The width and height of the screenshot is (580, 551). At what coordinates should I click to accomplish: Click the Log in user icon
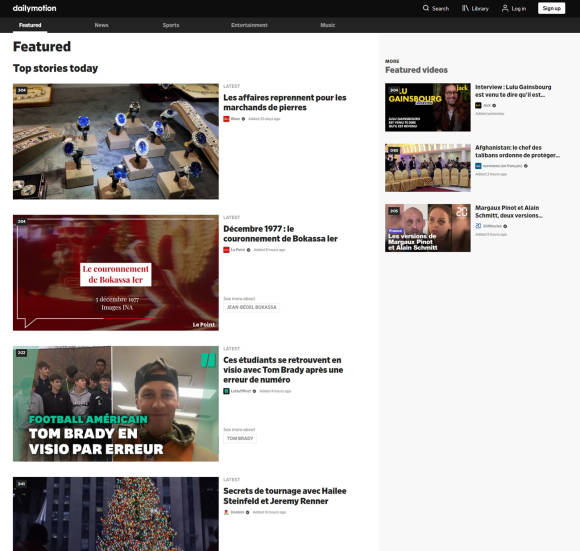pos(505,8)
